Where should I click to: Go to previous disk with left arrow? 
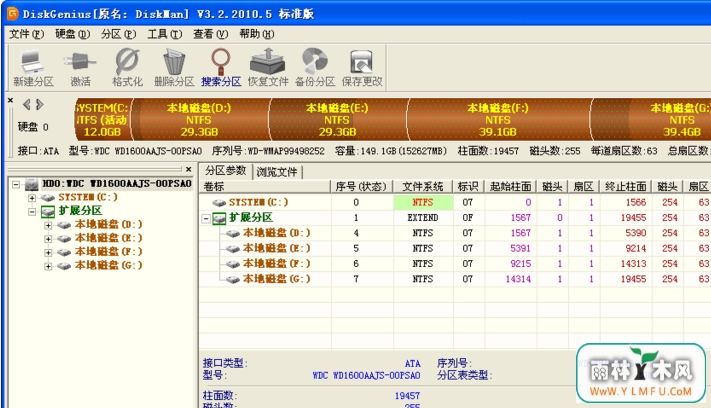click(27, 105)
